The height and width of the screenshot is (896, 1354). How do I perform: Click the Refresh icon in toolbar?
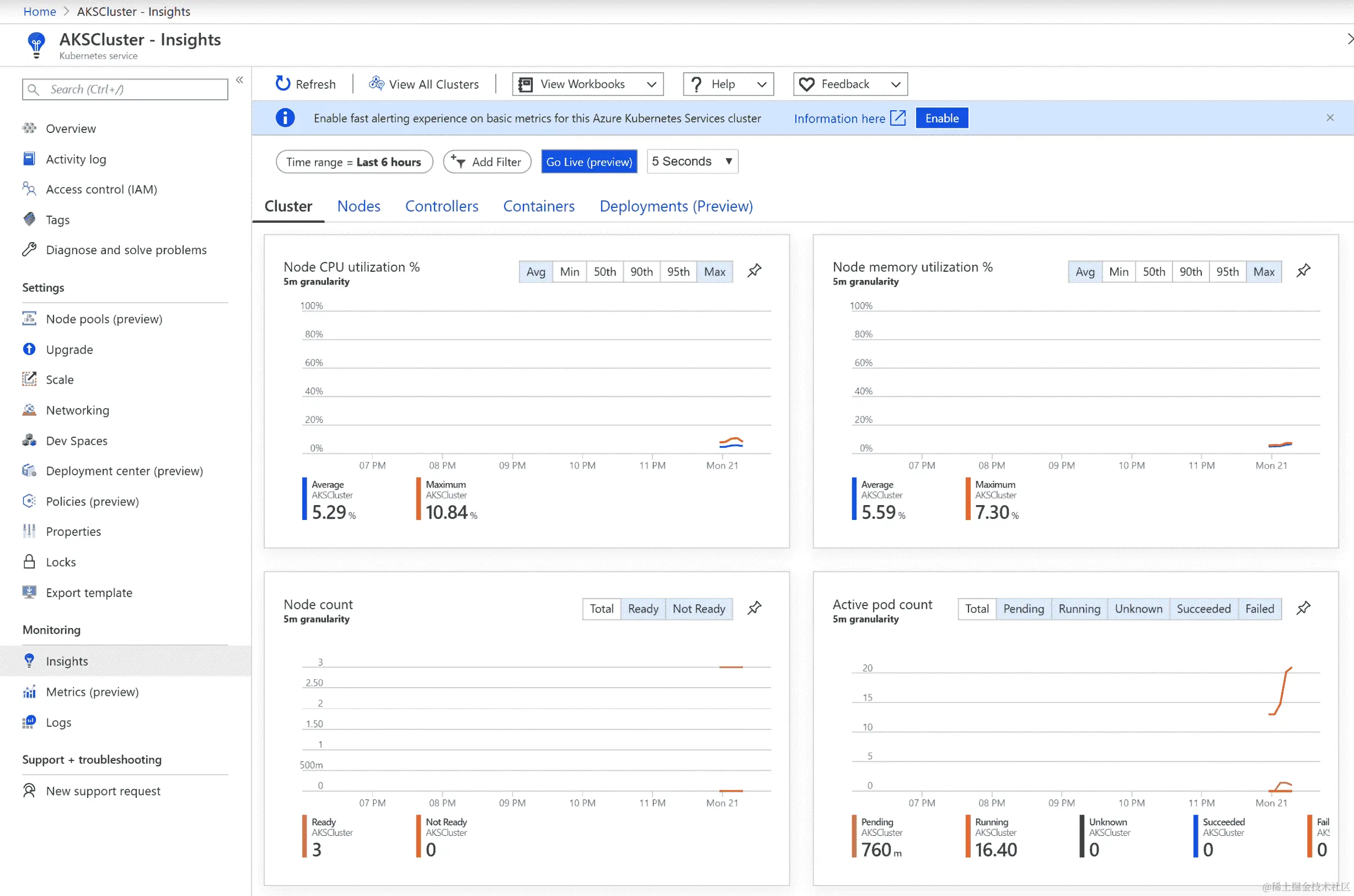282,84
